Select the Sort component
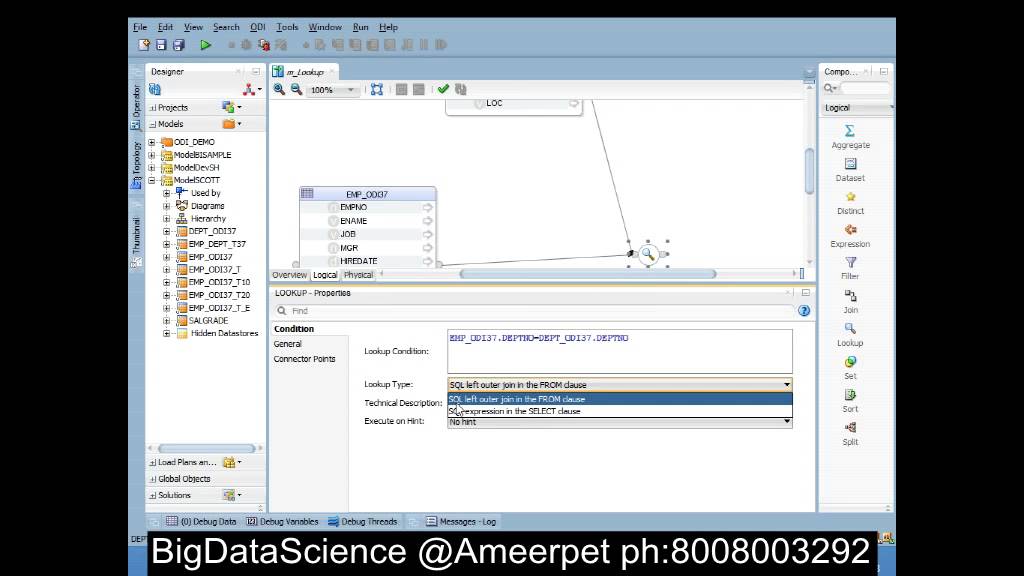This screenshot has height=576, width=1024. point(850,401)
